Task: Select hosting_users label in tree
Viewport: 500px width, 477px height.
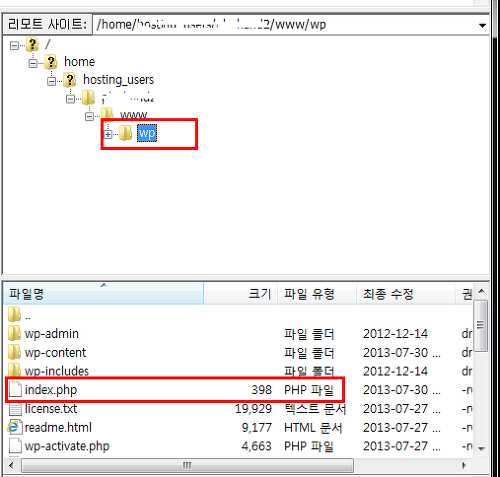Action: click(x=118, y=80)
